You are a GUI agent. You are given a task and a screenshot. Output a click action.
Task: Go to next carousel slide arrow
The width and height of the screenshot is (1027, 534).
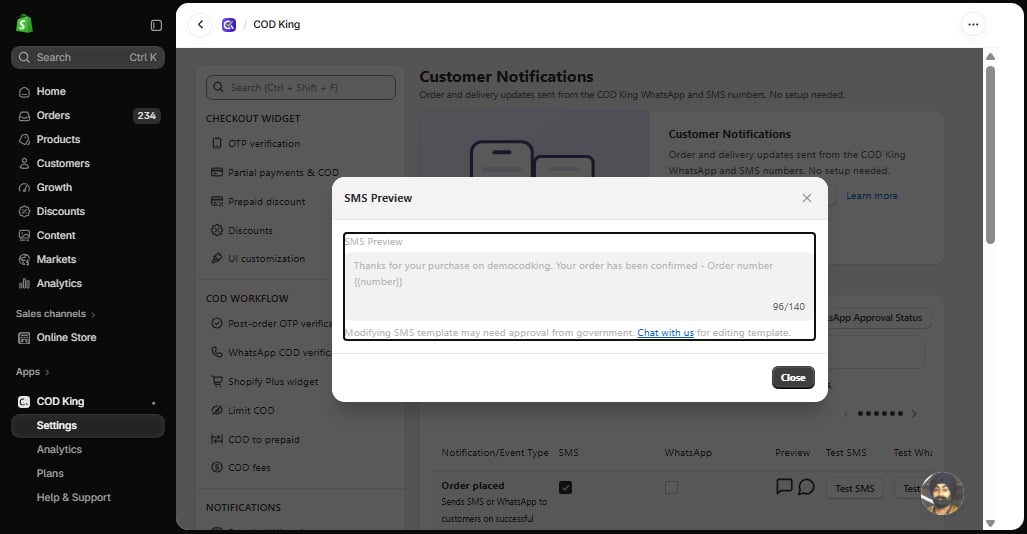914,414
